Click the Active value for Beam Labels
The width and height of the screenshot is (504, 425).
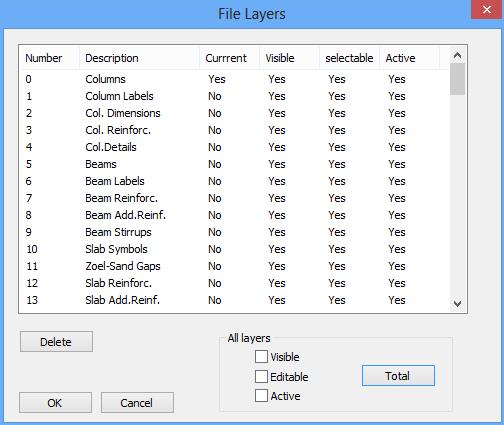point(397,181)
